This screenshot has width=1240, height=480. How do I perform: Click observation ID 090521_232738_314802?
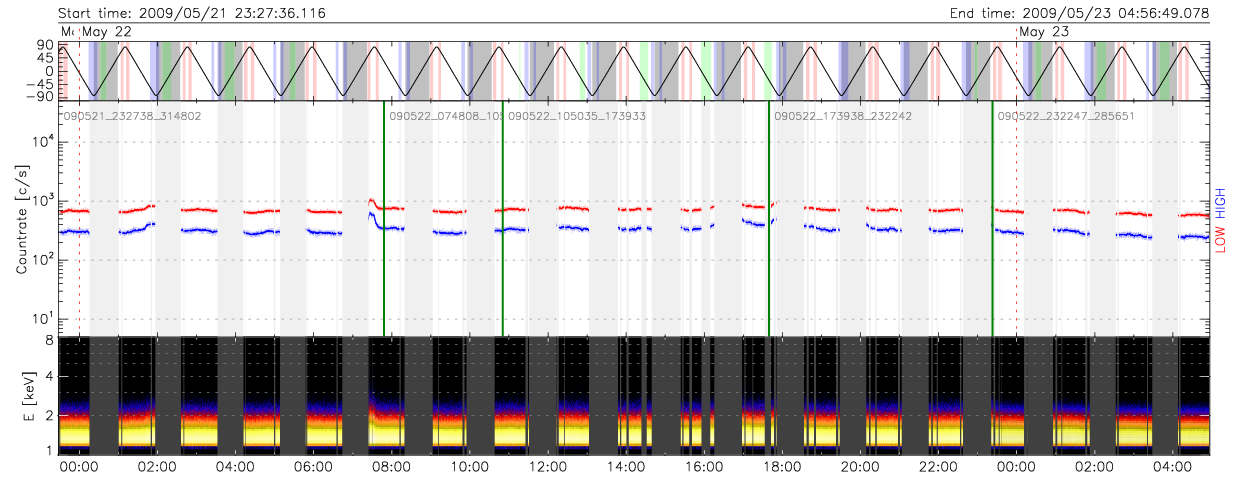tap(132, 116)
